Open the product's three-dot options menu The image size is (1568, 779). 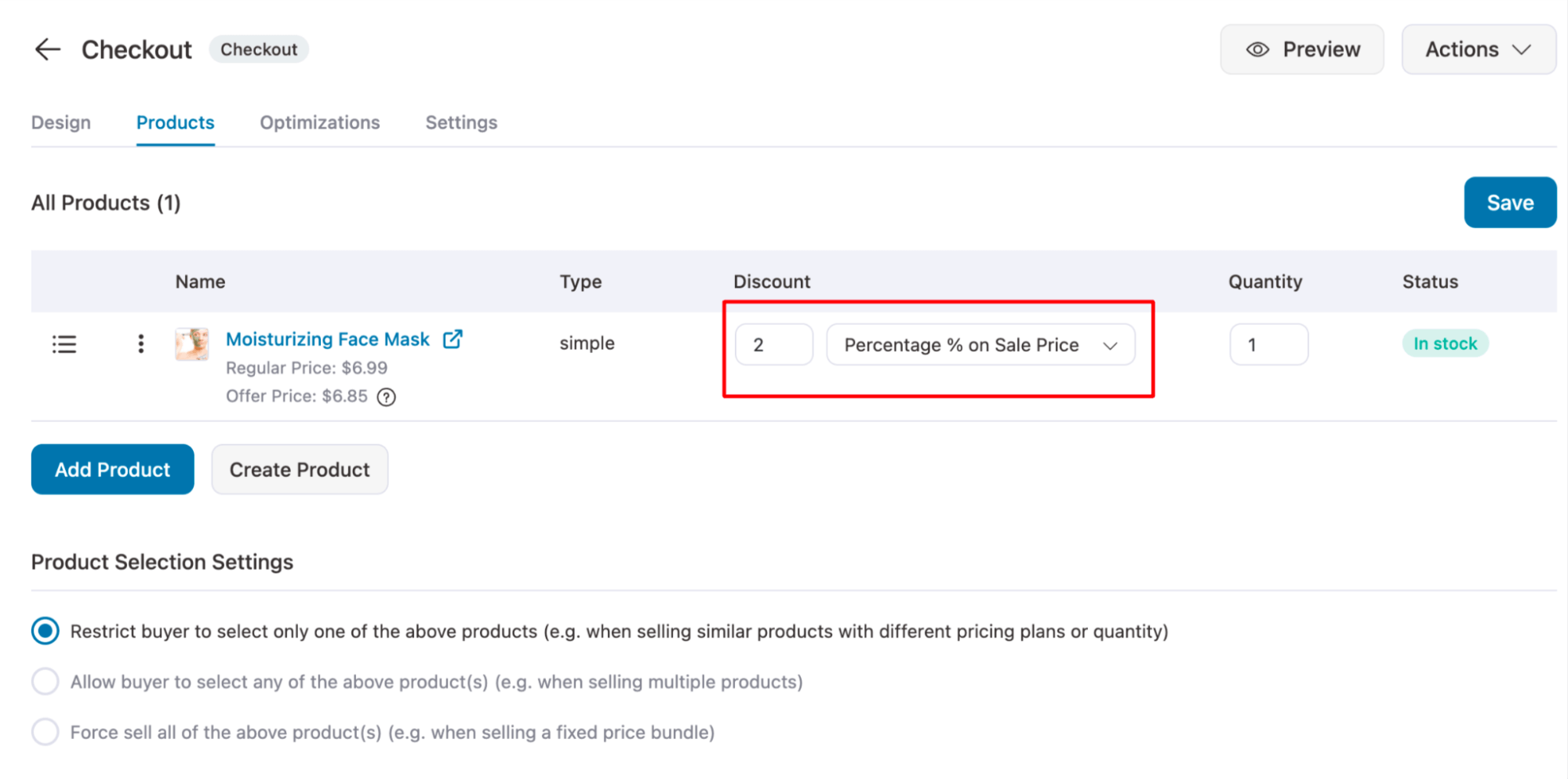(x=140, y=344)
